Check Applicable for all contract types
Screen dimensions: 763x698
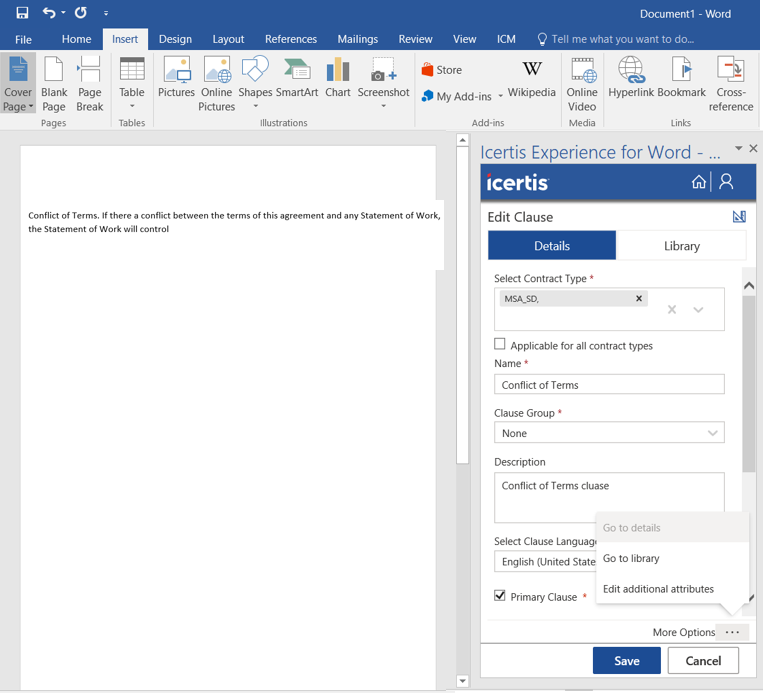click(x=500, y=345)
